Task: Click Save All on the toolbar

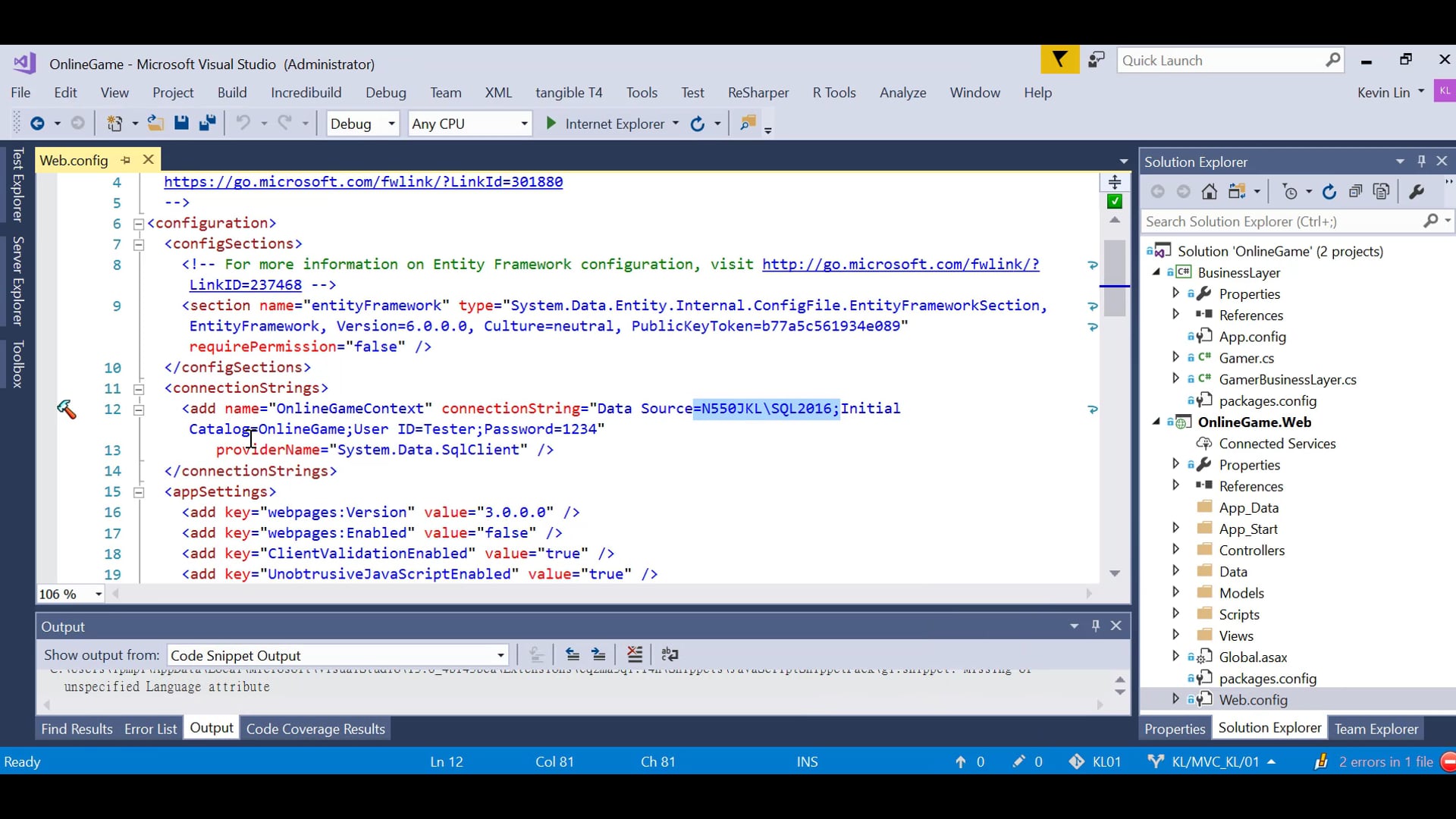Action: (208, 123)
